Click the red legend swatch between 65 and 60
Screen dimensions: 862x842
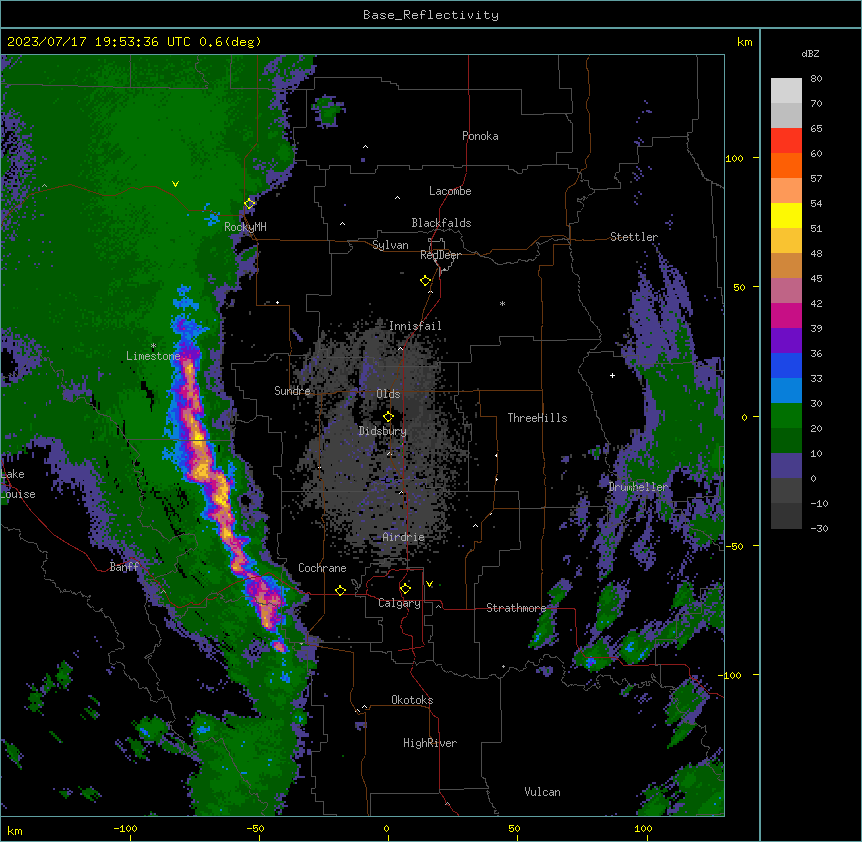786,141
